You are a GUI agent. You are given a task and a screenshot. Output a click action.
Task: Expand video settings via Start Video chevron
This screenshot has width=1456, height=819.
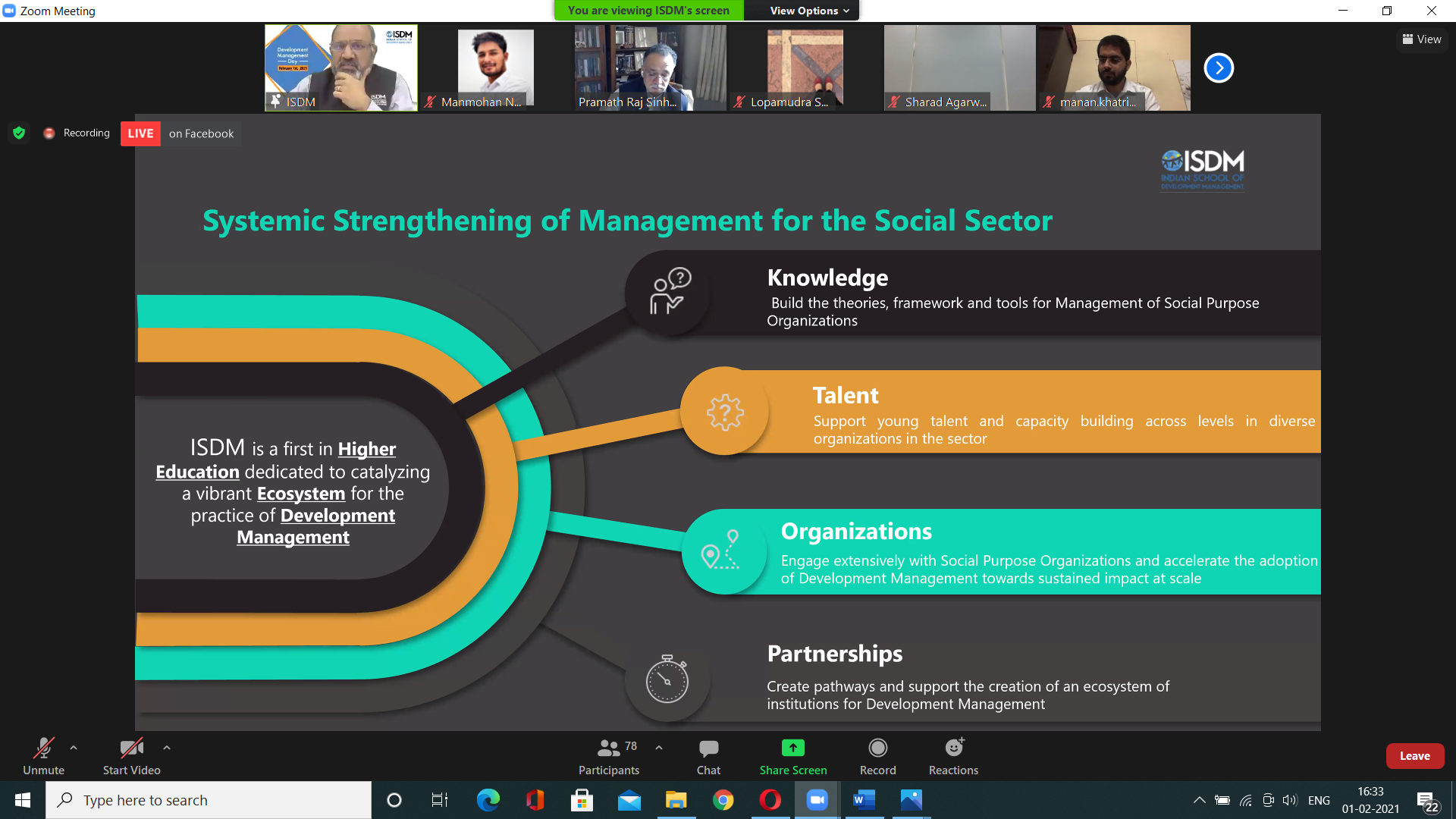pos(166,747)
